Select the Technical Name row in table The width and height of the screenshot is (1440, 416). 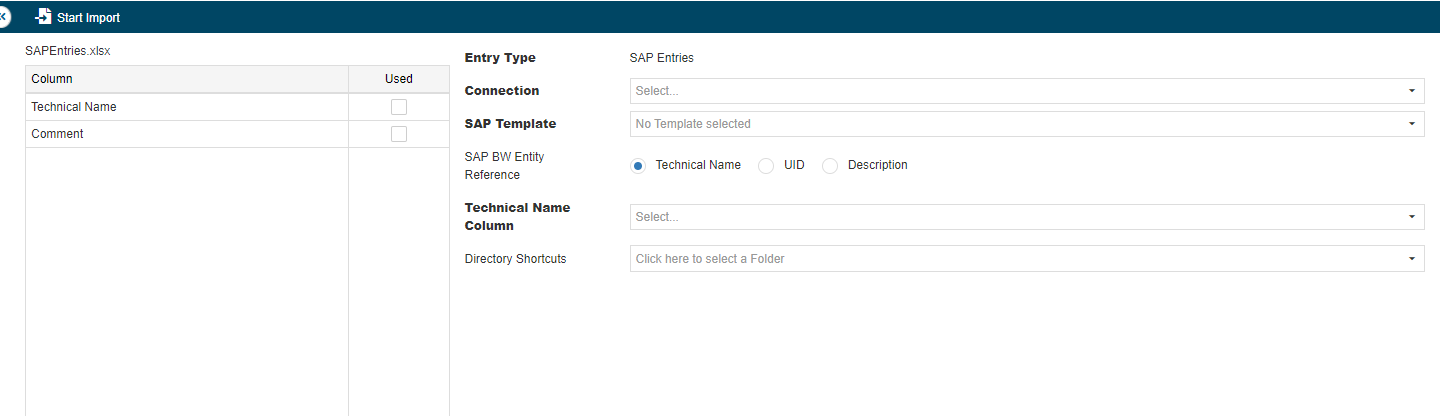tap(186, 107)
